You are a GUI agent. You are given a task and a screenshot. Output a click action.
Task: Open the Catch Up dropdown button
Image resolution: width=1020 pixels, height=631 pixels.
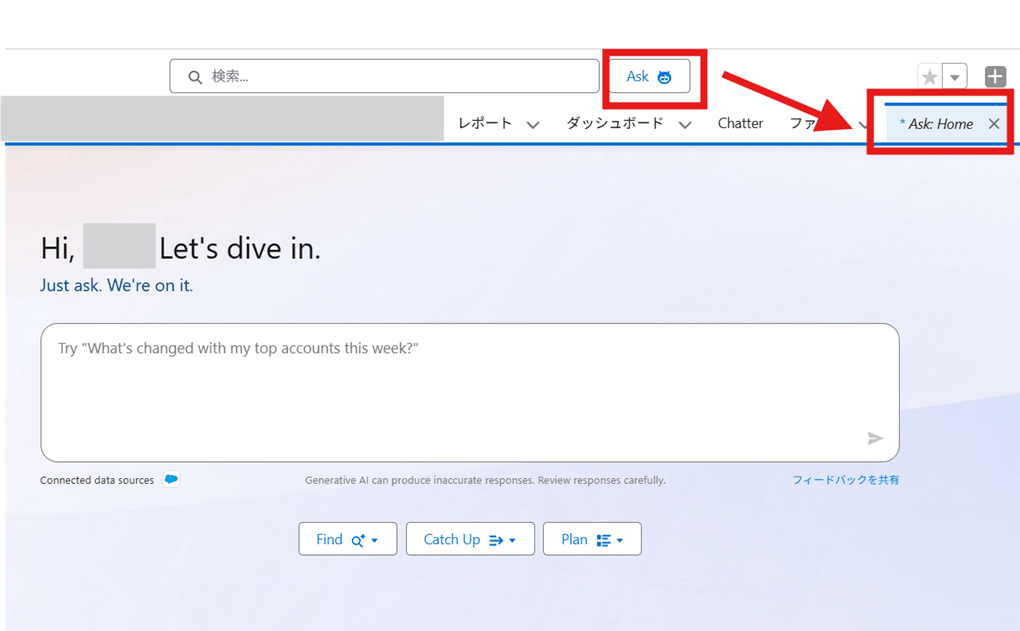[470, 539]
